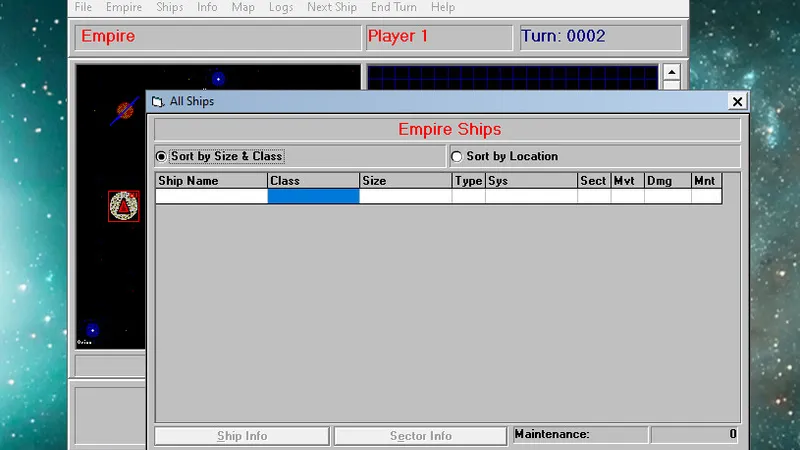Close the All Ships dialog
800x450 pixels.
(737, 101)
